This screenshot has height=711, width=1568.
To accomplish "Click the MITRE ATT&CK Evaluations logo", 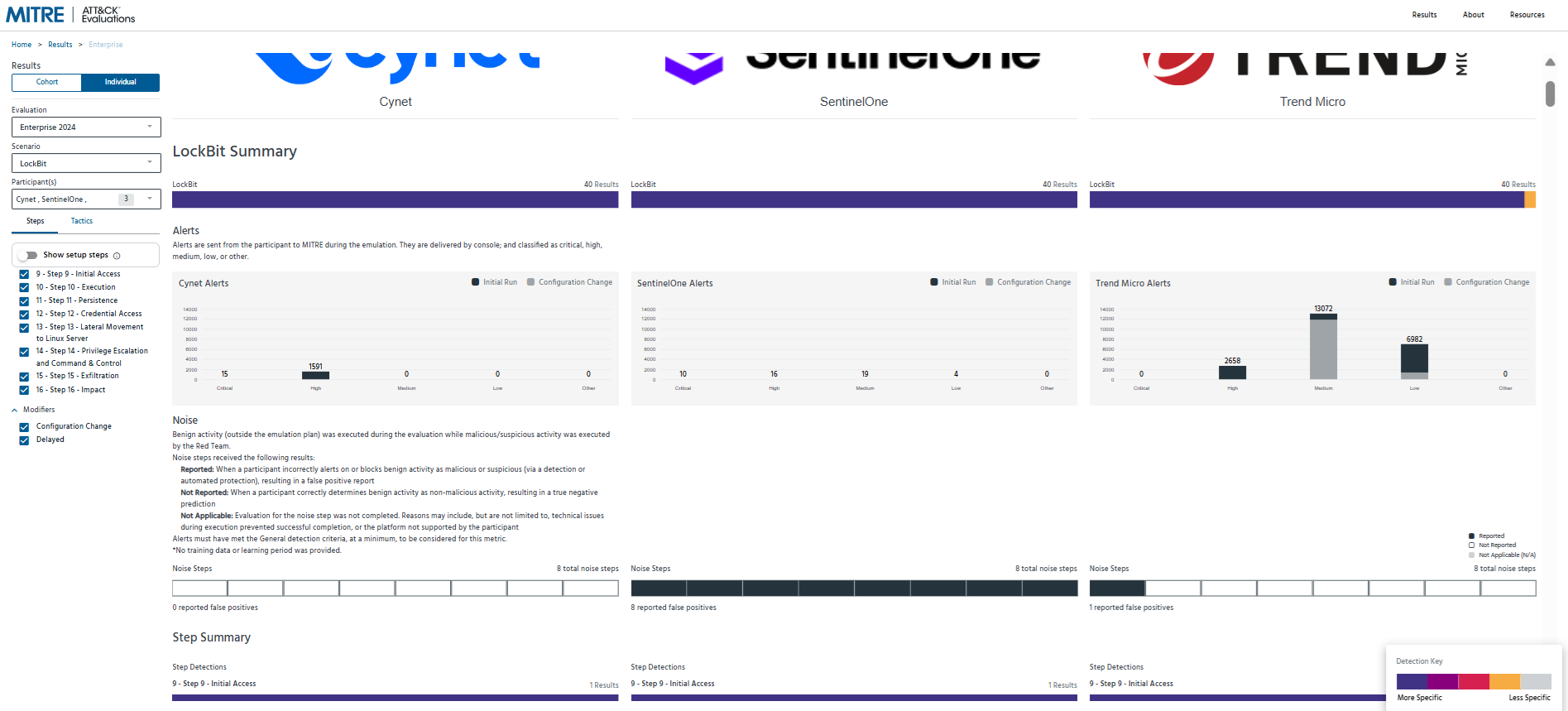I will 70,15.
